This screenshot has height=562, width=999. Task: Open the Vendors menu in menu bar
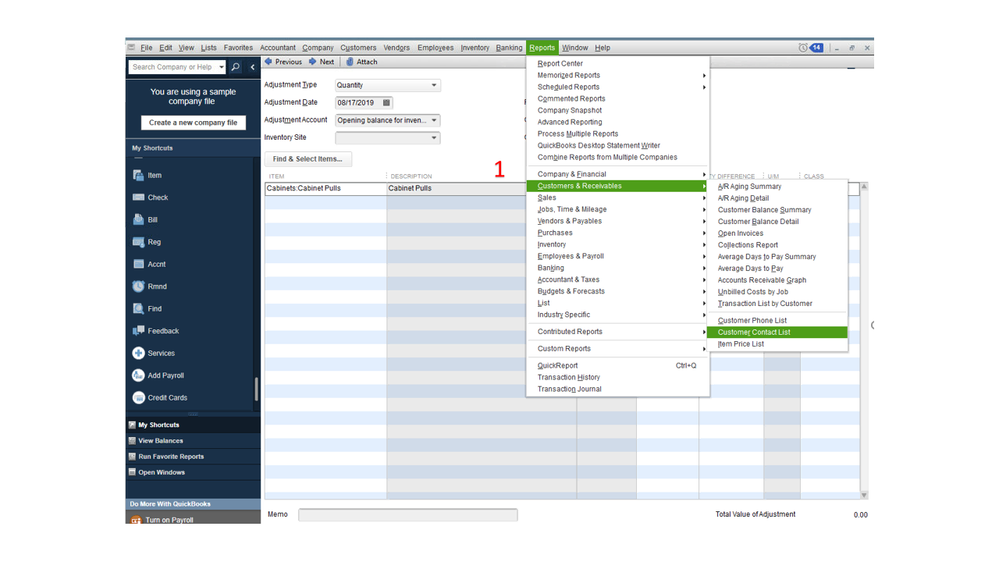396,48
